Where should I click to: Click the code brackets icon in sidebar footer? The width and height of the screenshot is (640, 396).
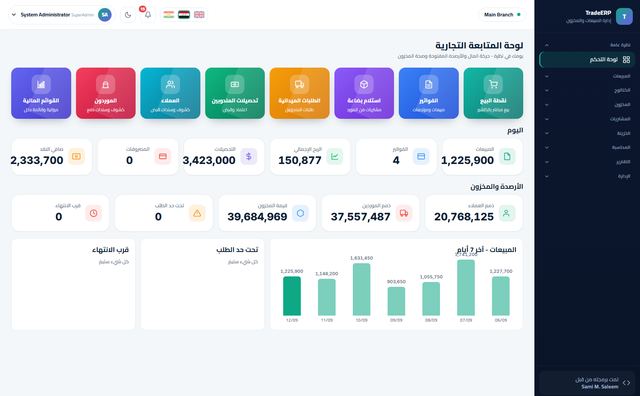coord(627,383)
